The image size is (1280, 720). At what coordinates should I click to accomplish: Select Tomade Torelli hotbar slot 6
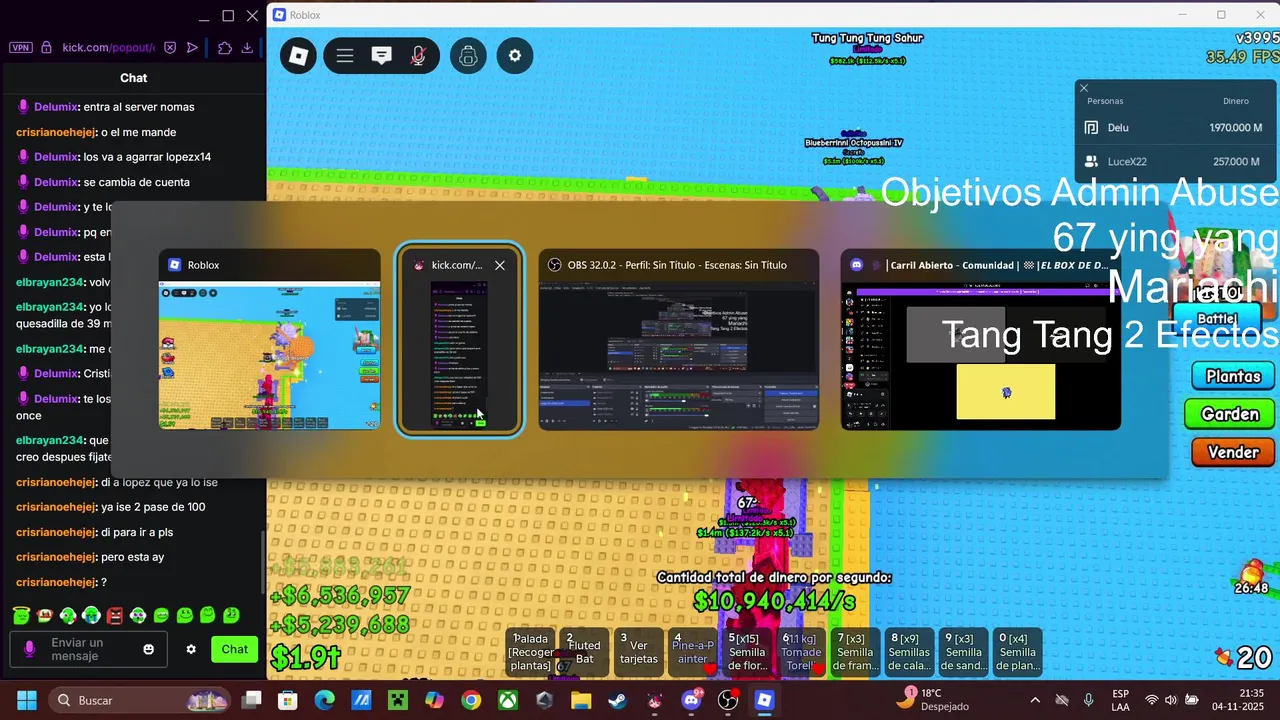801,652
